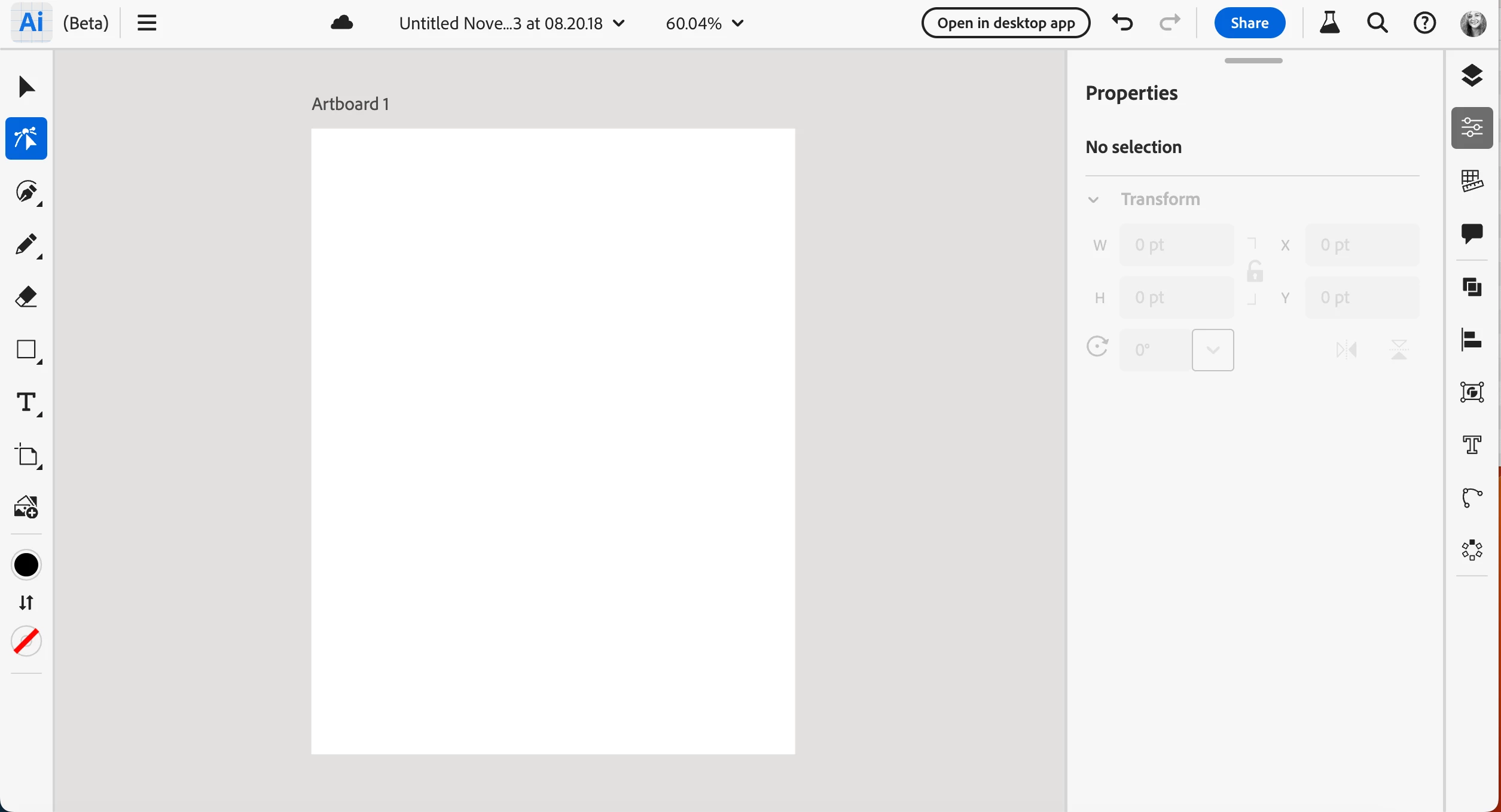The image size is (1501, 812).
Task: Click the black fill color swatch
Action: (x=26, y=565)
